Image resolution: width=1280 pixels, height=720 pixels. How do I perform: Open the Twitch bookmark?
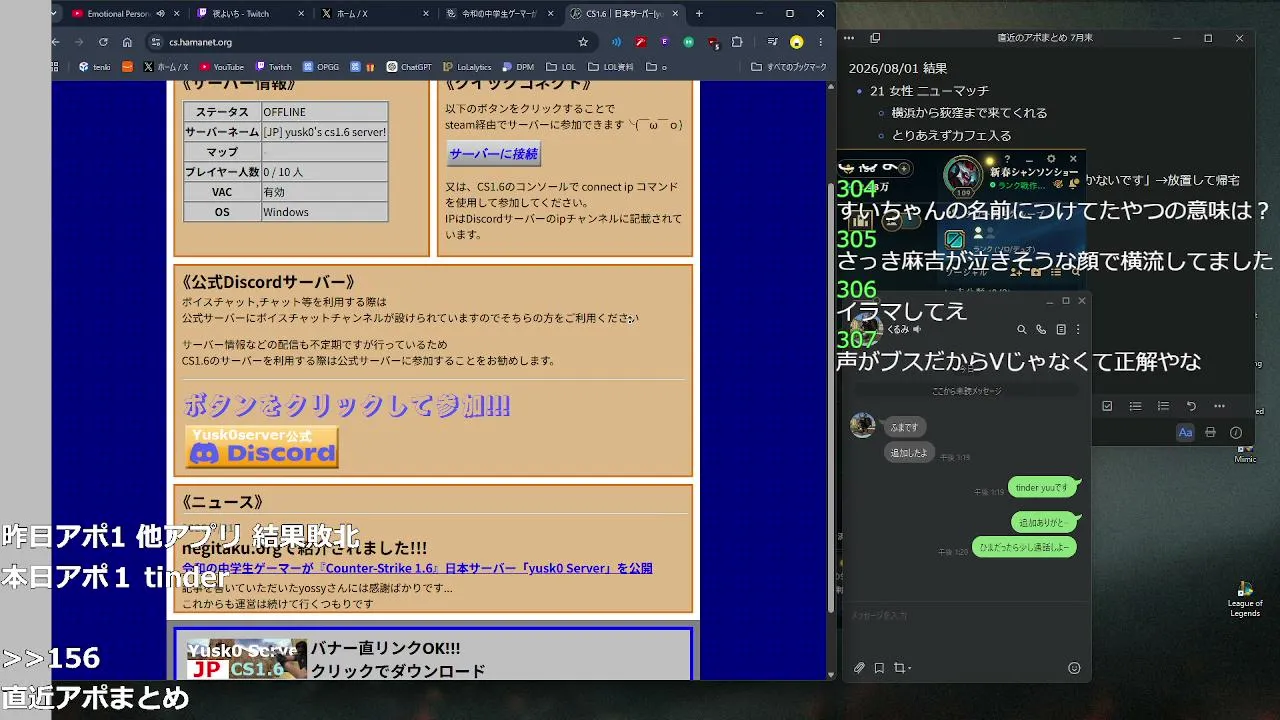coord(274,67)
